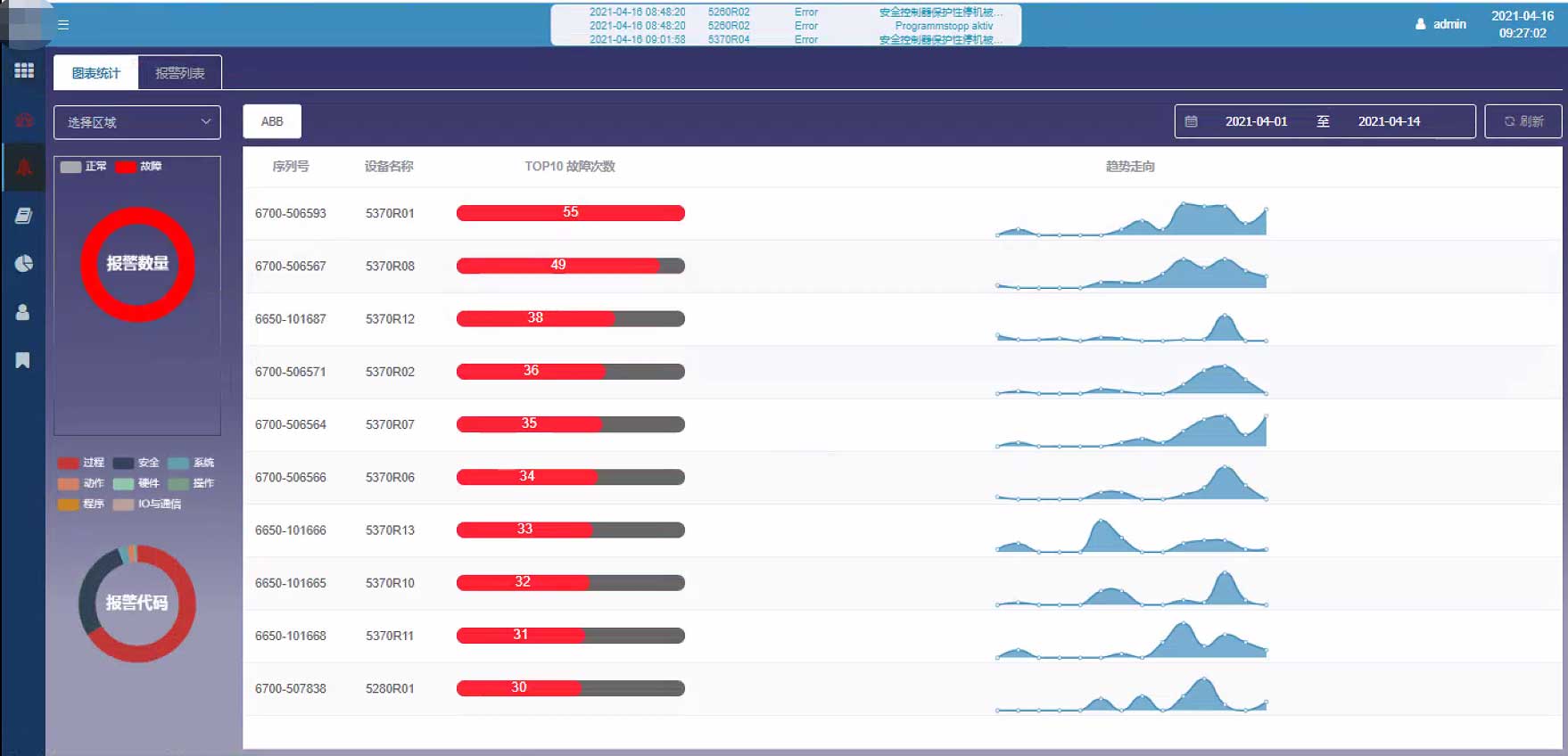1568x756 pixels.
Task: Toggle the 正常 legend item
Action: (x=84, y=167)
